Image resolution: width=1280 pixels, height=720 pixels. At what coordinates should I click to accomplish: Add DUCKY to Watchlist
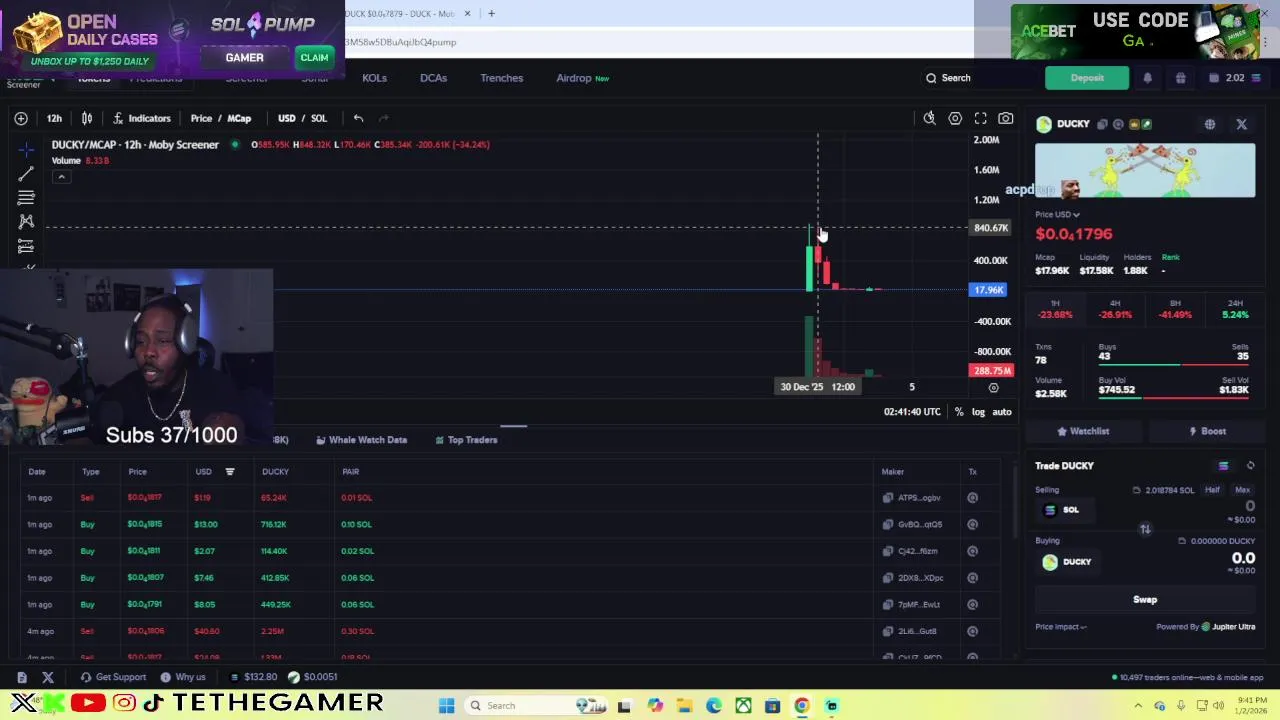(1083, 431)
